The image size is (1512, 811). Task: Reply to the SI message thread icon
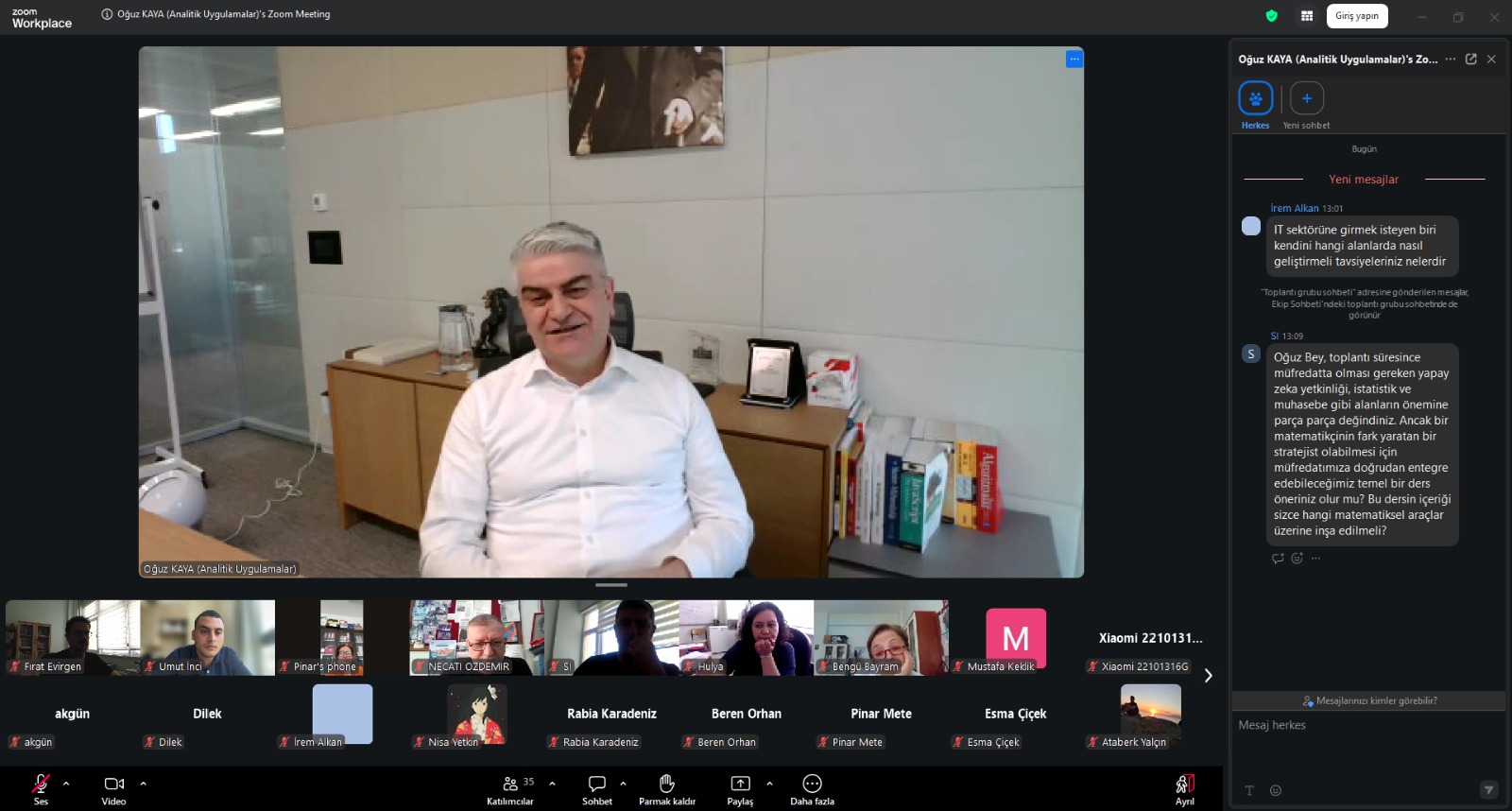(1278, 558)
